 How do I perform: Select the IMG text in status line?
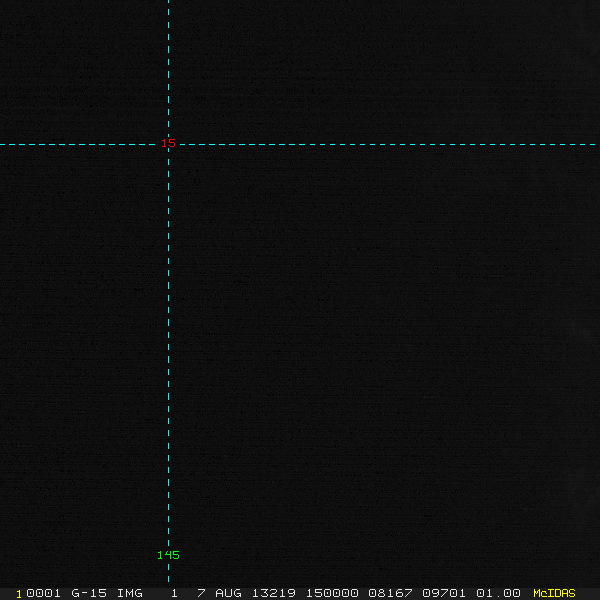coord(129,593)
